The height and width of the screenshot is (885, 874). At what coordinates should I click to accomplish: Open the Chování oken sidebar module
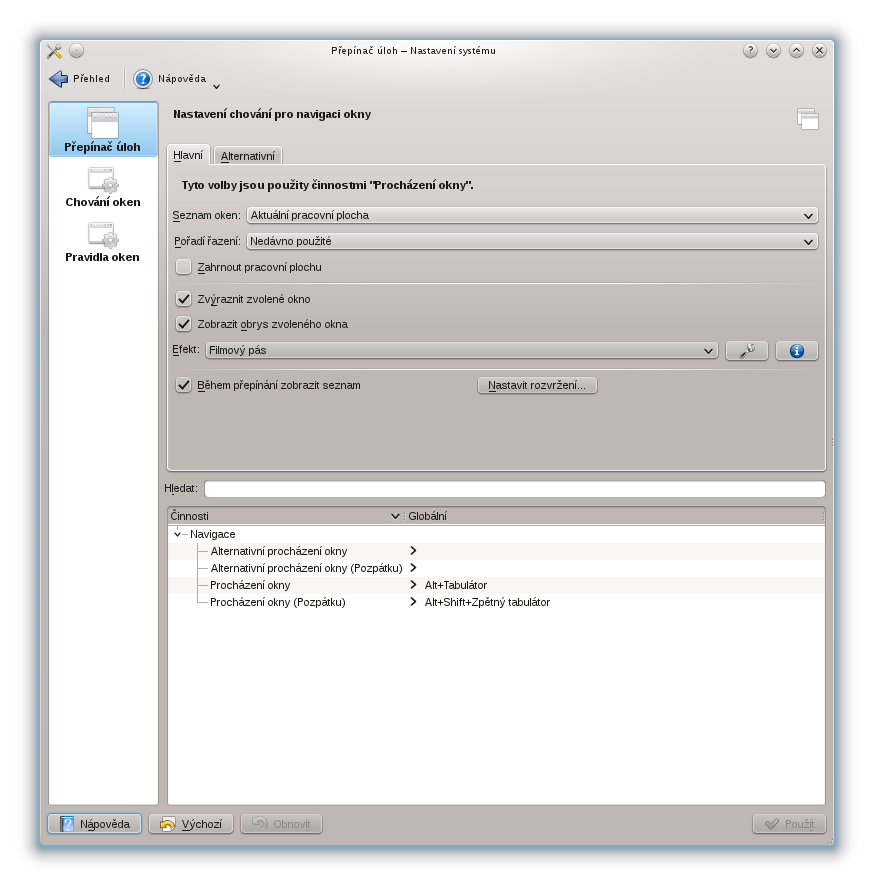103,188
